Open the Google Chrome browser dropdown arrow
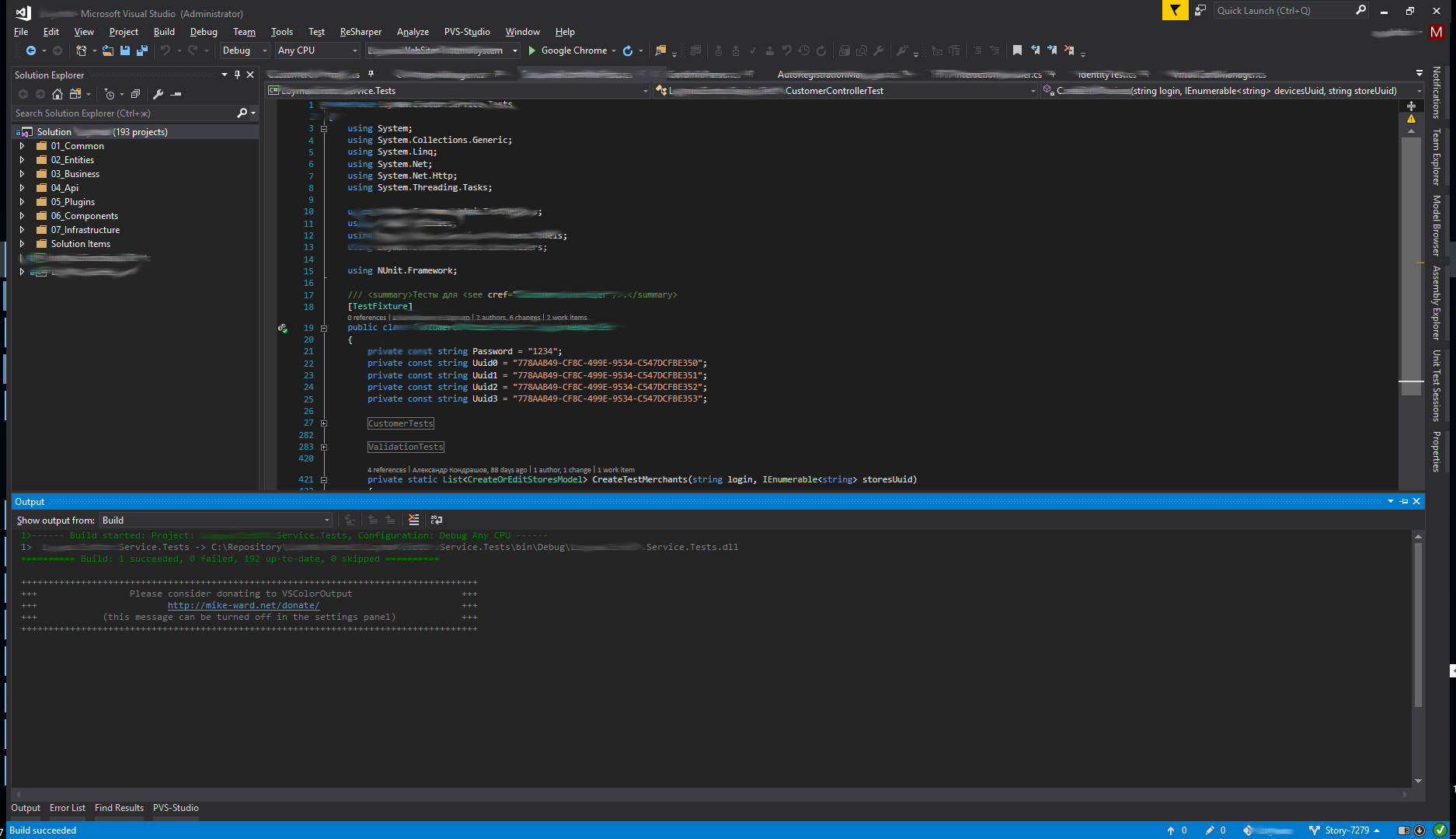1456x839 pixels. click(614, 50)
